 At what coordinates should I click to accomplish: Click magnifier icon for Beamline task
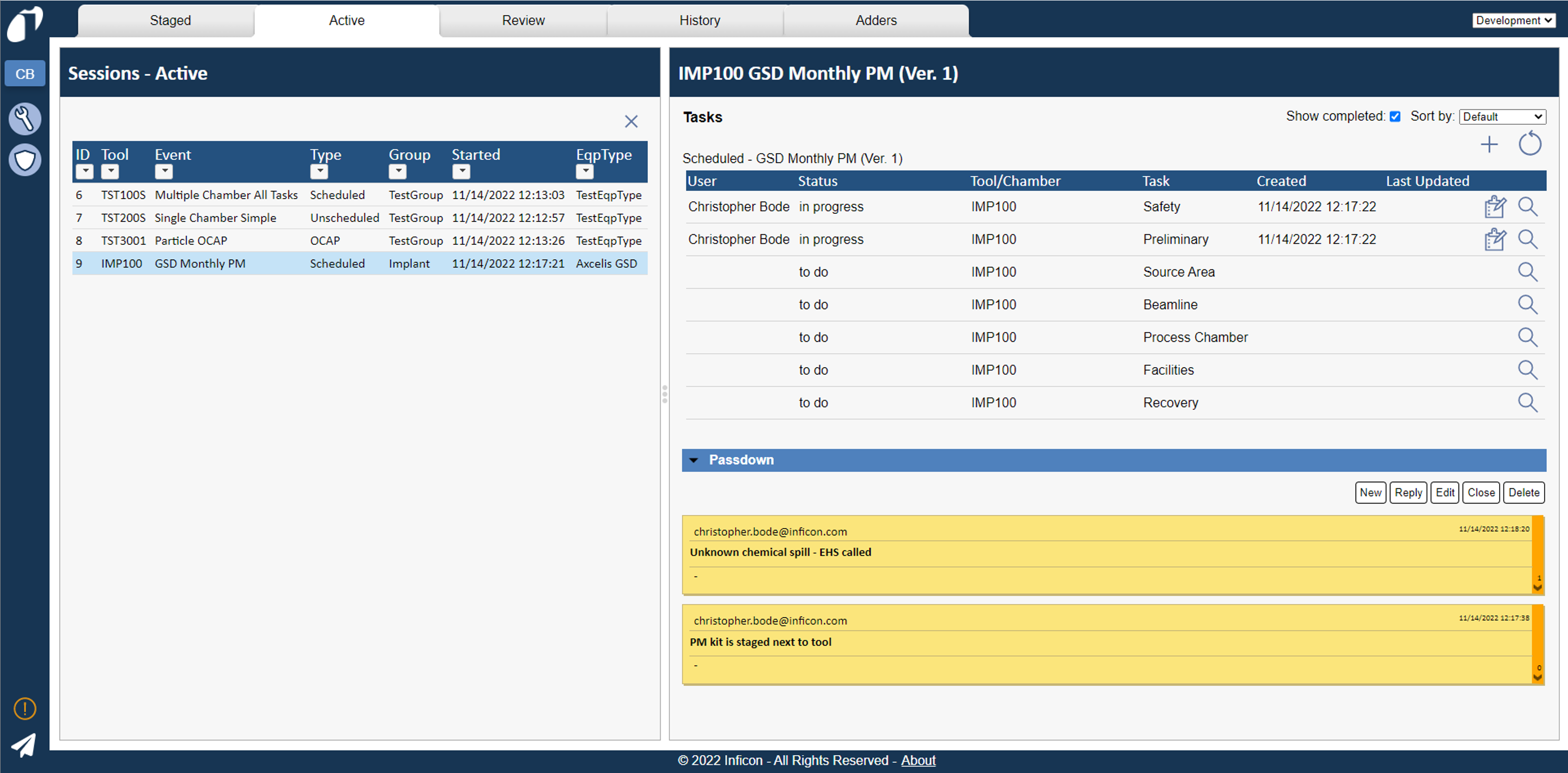click(1527, 305)
